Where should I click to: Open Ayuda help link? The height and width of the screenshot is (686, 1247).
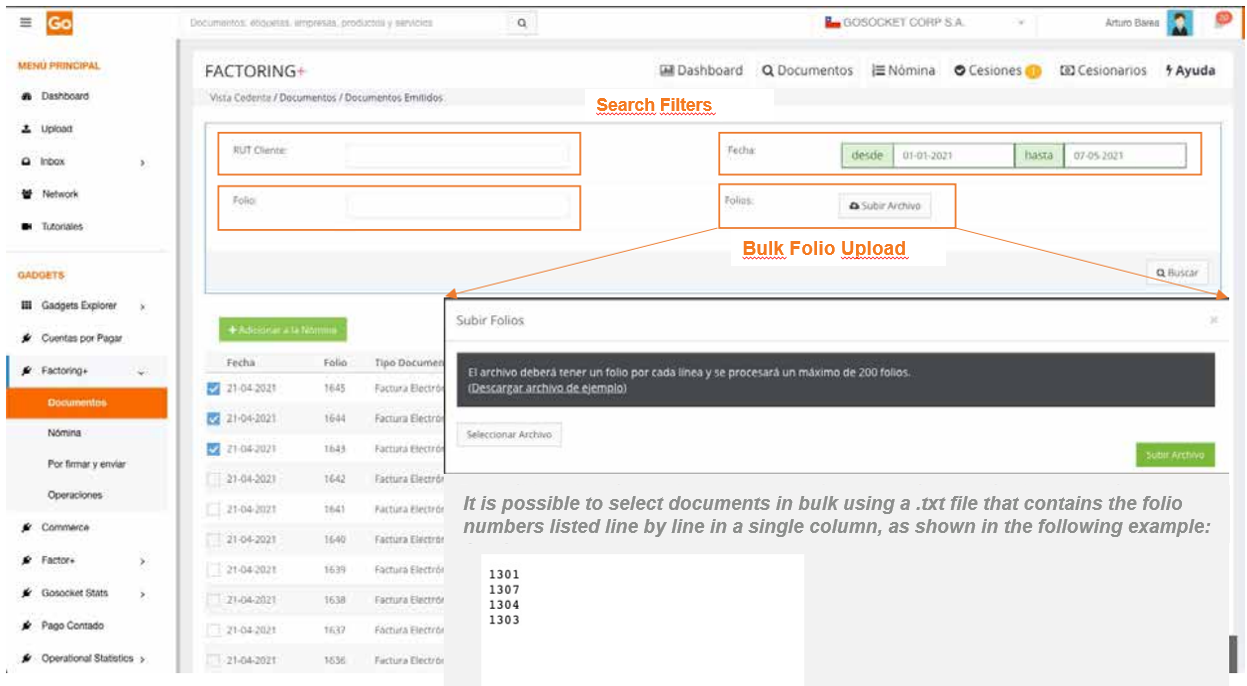(x=1190, y=70)
